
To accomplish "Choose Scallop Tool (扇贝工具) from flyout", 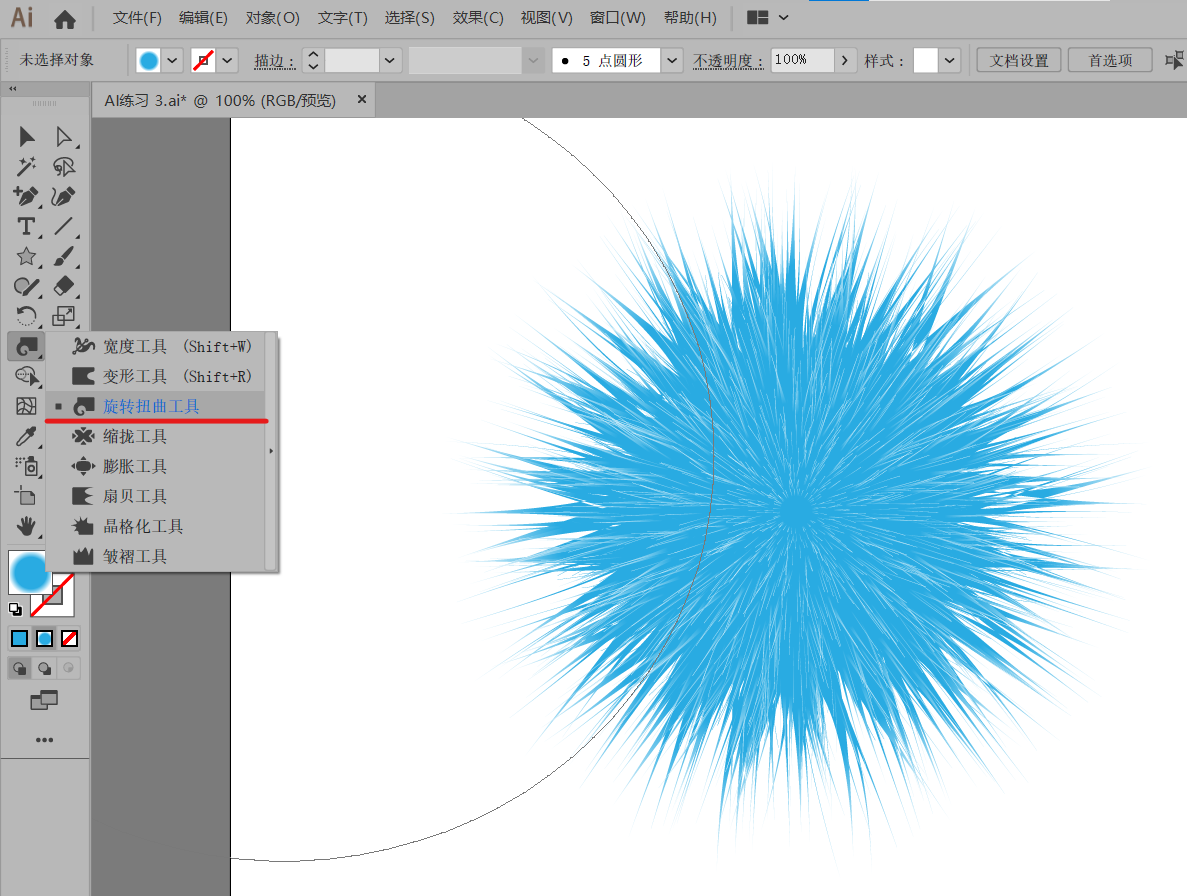I will coord(156,496).
